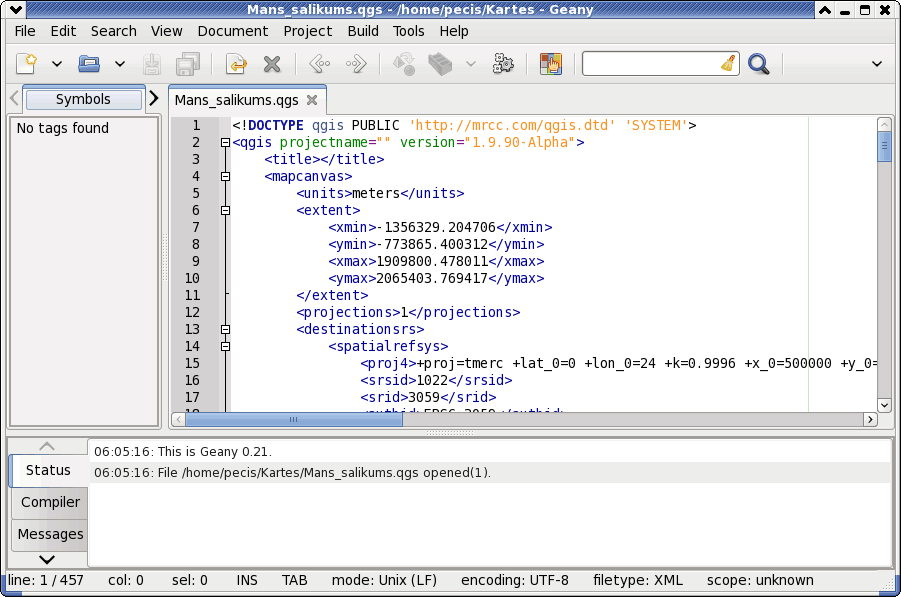901x597 pixels.
Task: Click the 'encoding: UTF-8' status bar entry
Action: pos(515,580)
